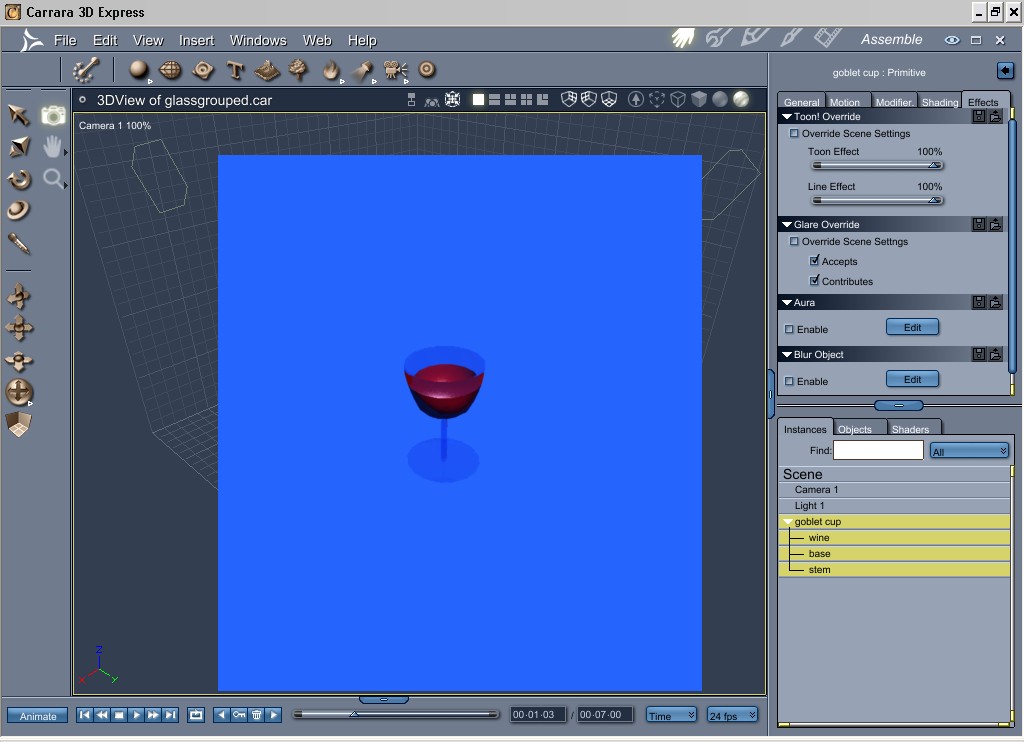Select the arrow selection tool
1024x742 pixels.
point(18,114)
